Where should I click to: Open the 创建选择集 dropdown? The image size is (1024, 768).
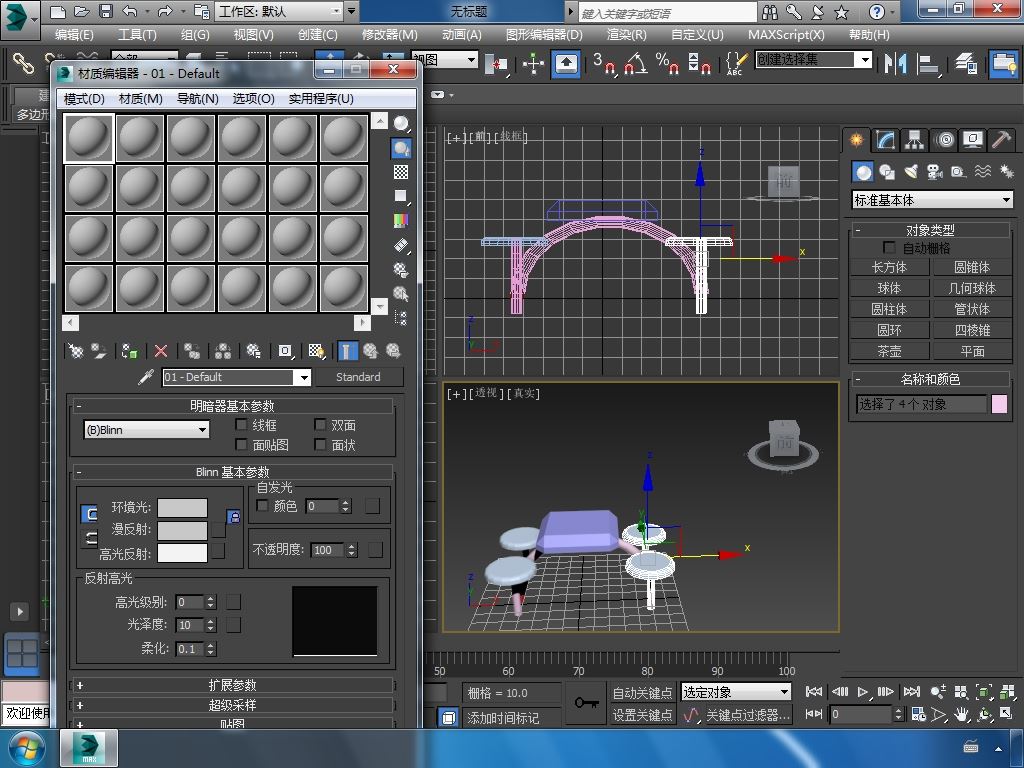(x=814, y=59)
